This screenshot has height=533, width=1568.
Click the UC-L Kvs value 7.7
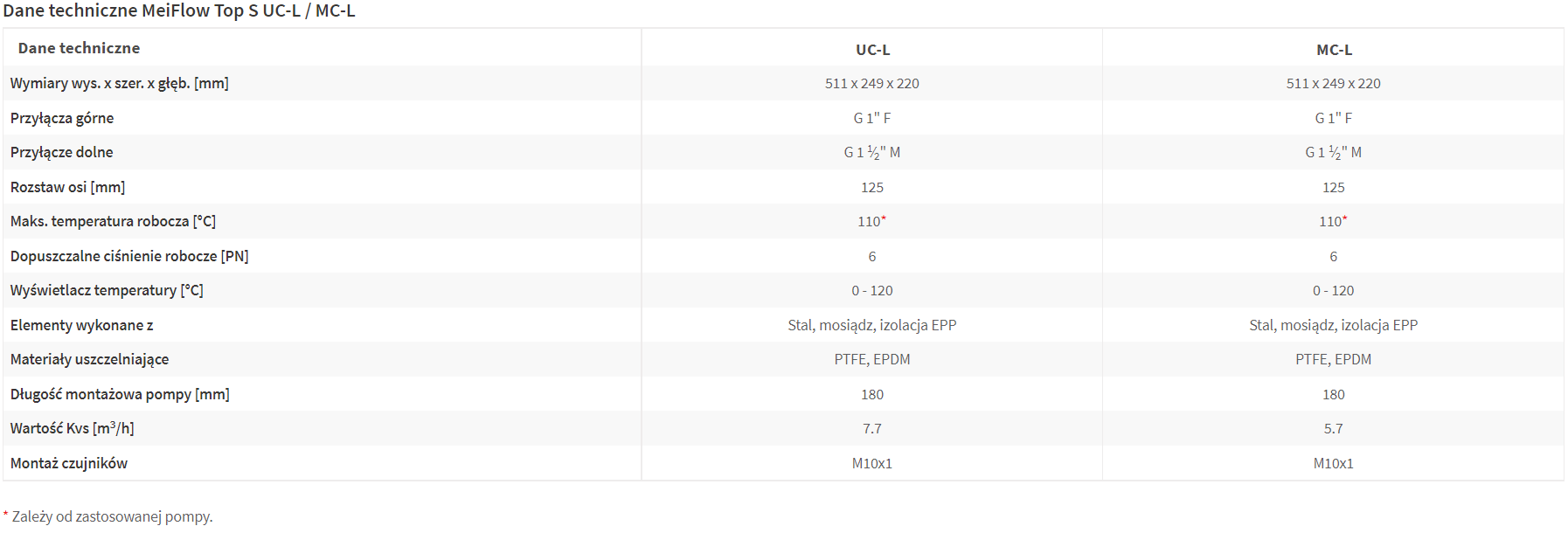pyautogui.click(x=872, y=428)
